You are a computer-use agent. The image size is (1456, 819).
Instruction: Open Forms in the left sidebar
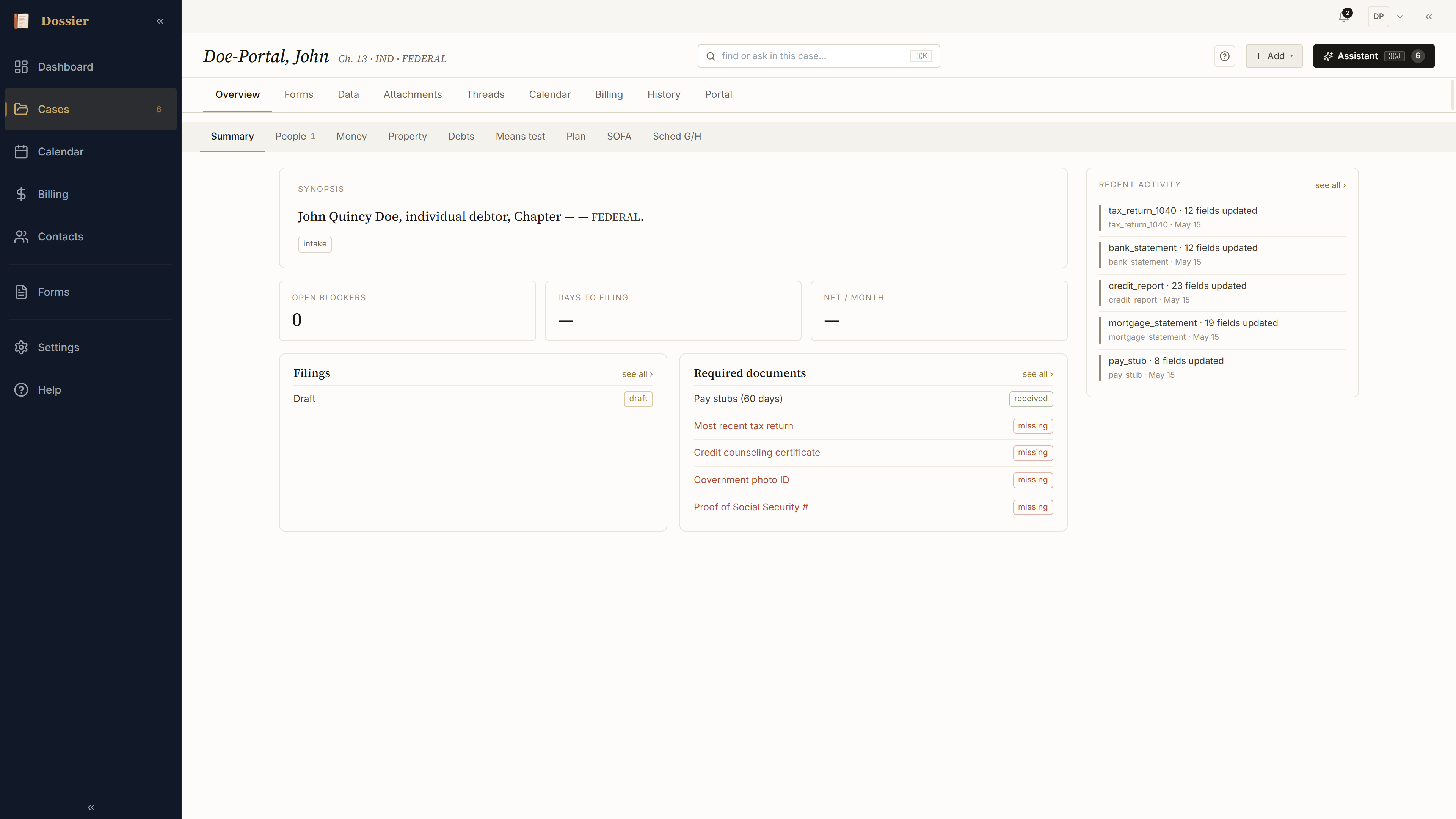click(x=91, y=292)
